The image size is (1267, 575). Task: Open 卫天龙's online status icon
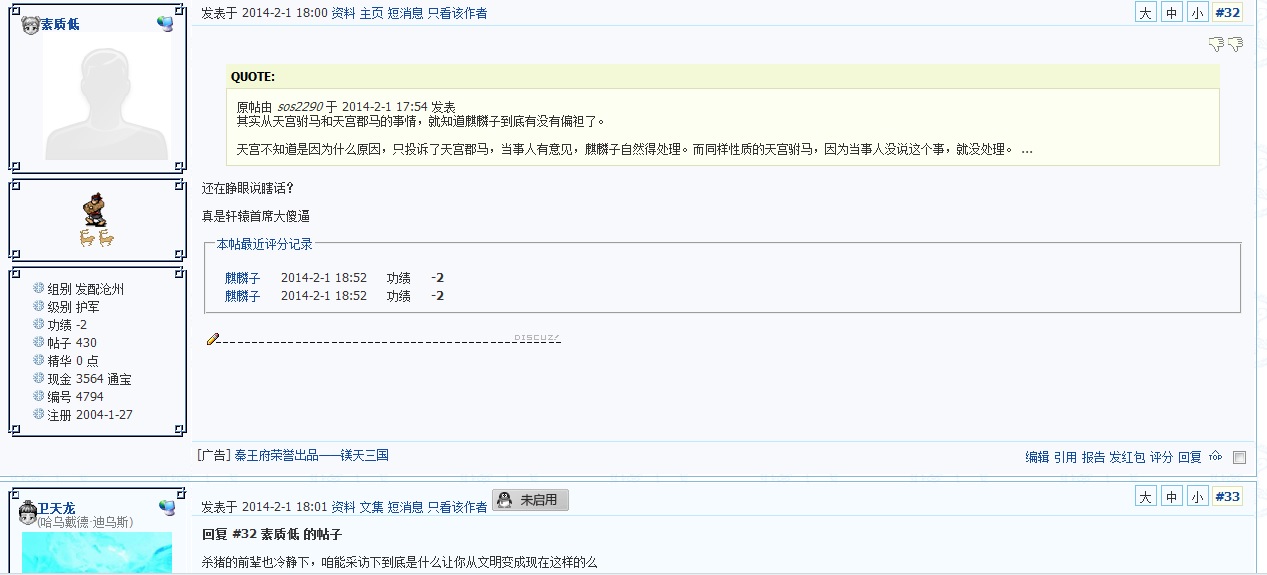(x=165, y=508)
